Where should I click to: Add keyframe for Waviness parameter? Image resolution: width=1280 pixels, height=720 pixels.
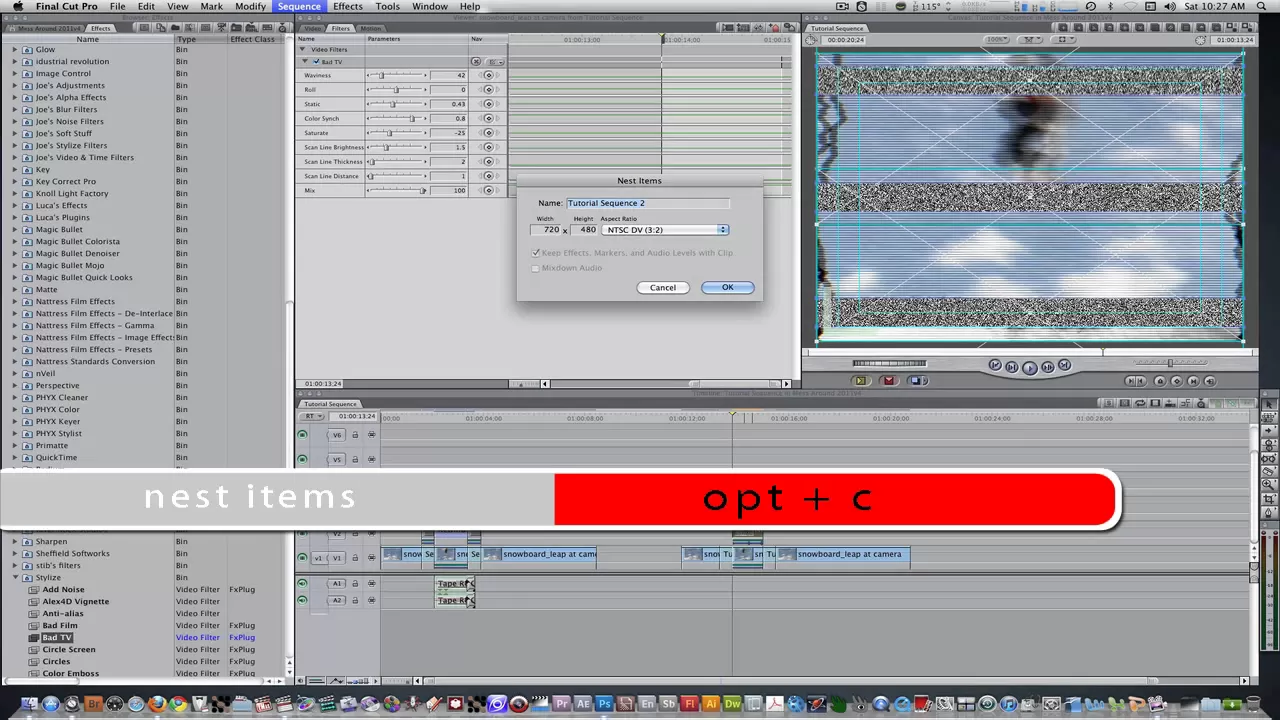click(x=488, y=76)
